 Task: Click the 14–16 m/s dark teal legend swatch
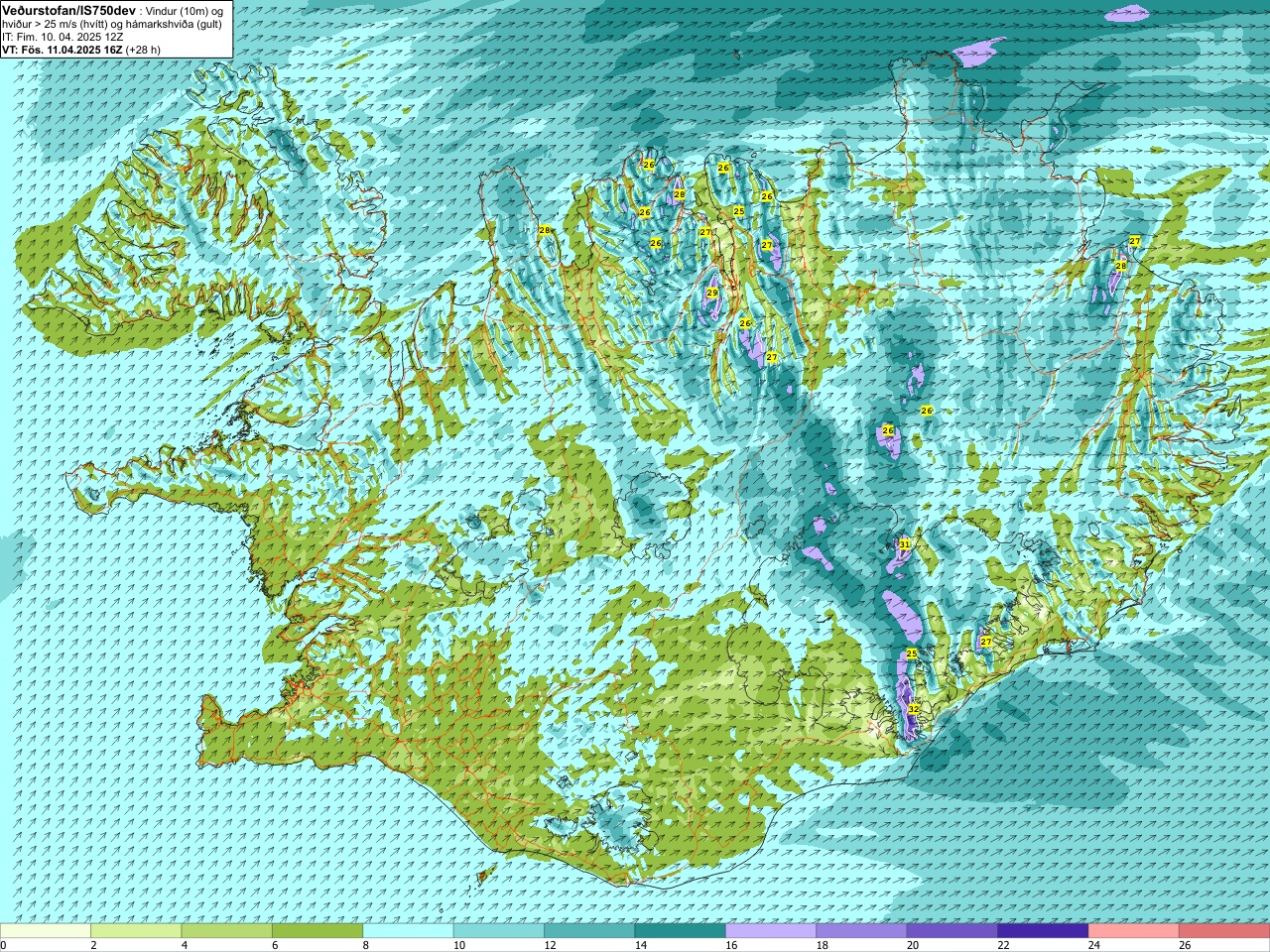681,931
